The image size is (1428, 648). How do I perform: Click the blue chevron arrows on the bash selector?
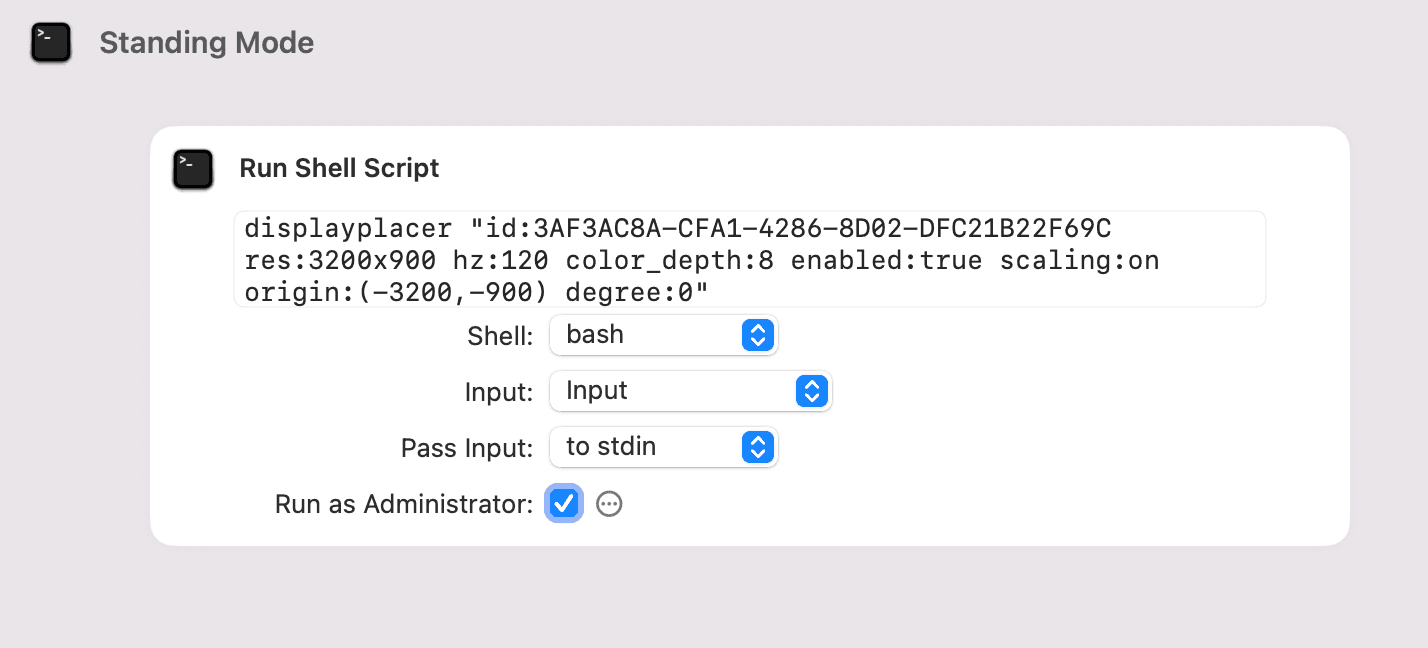(x=758, y=335)
